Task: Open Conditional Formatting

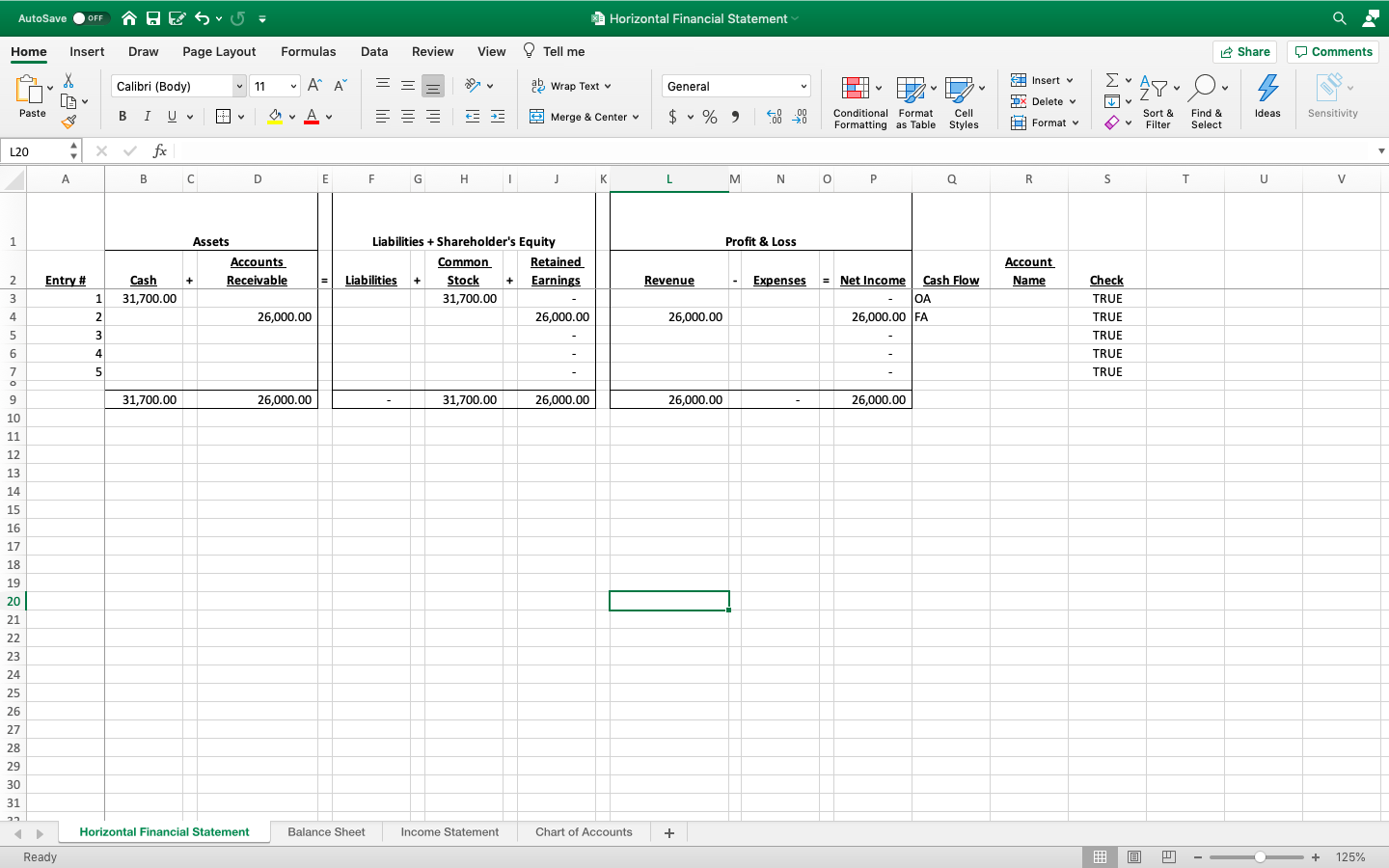Action: (860, 102)
